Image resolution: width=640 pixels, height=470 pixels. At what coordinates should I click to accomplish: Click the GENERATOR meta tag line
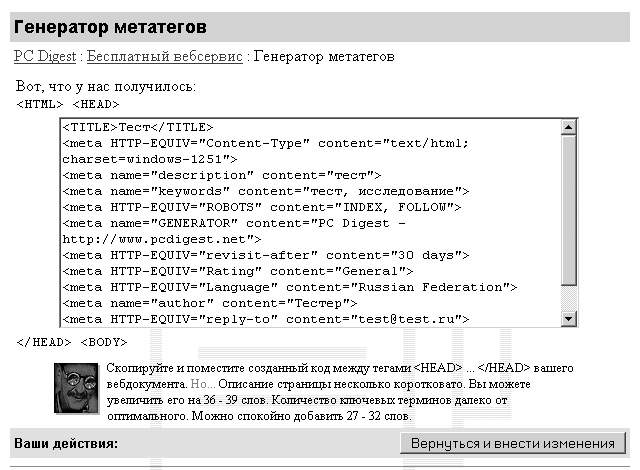point(233,223)
